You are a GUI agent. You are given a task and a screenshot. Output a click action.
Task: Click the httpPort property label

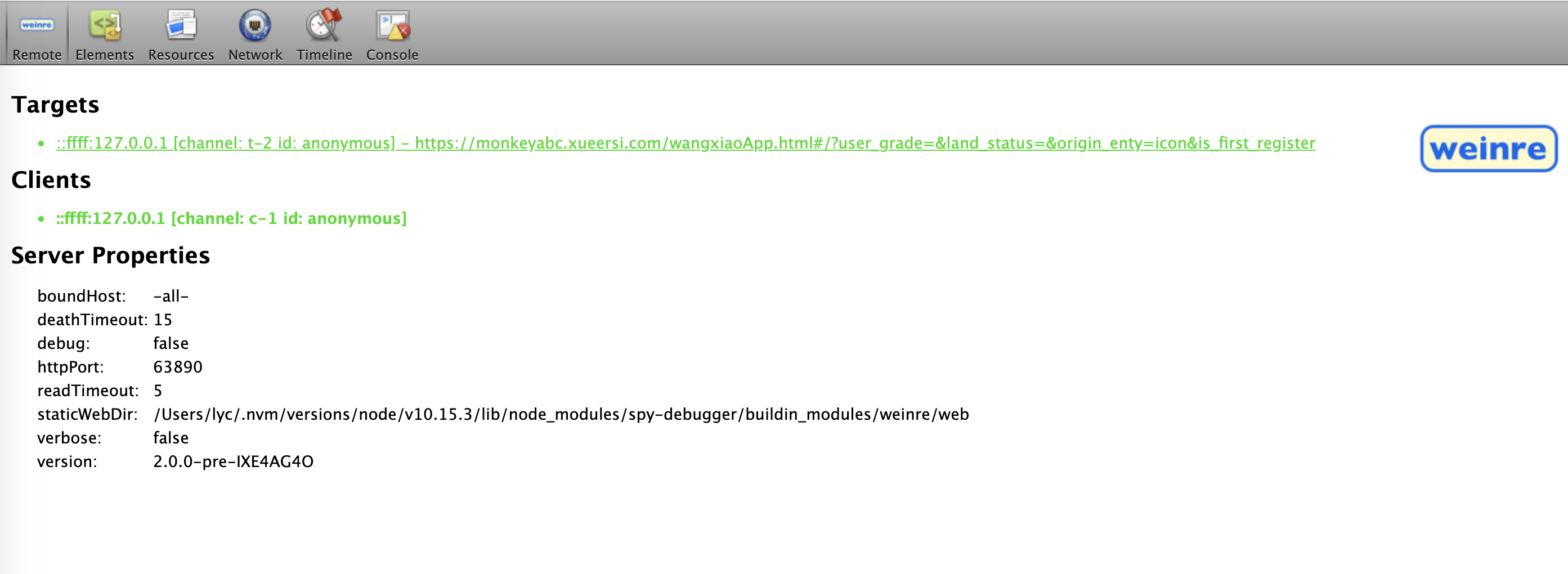tap(70, 367)
